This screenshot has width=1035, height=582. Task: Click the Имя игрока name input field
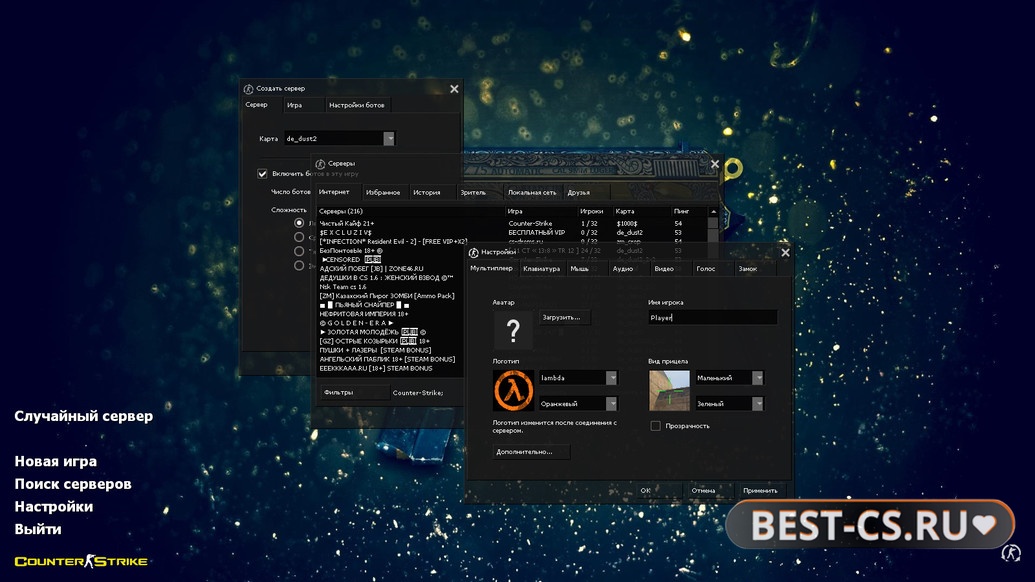point(712,317)
